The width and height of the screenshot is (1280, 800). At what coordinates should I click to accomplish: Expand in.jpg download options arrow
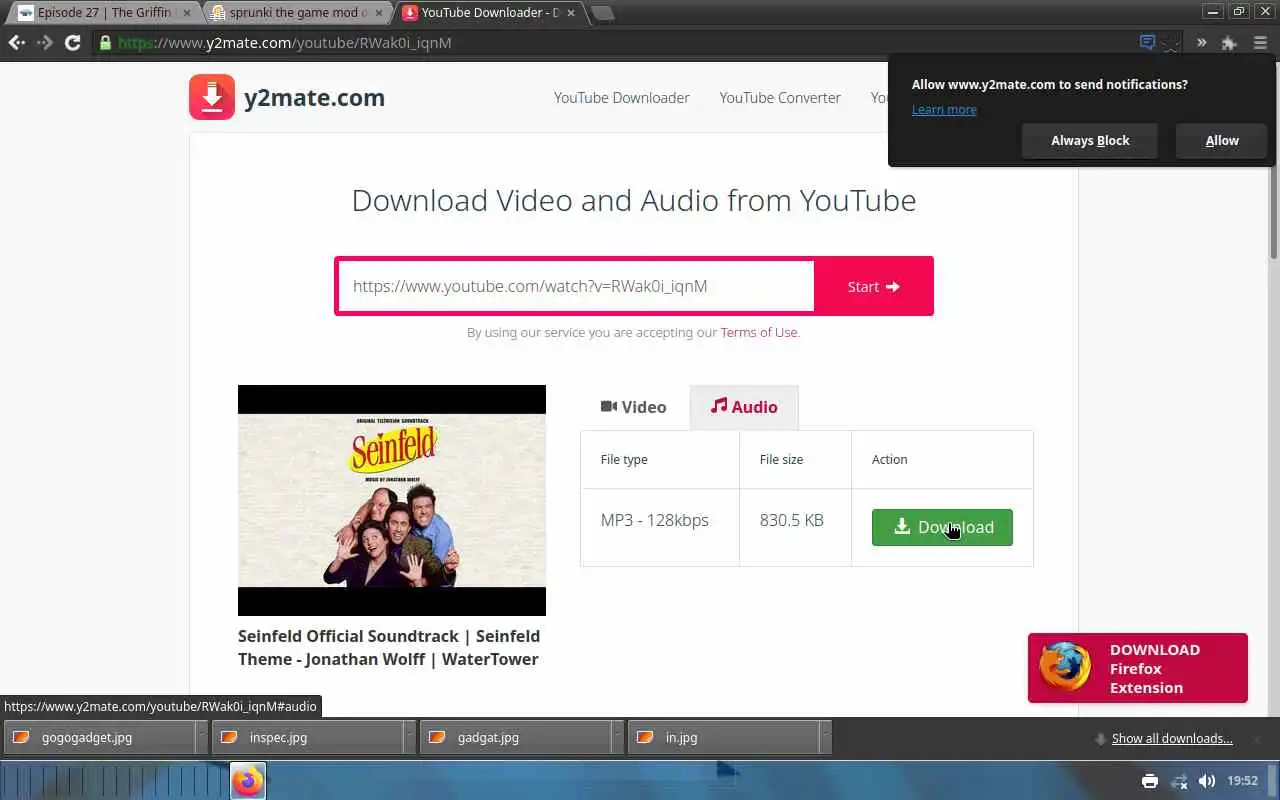click(x=826, y=737)
